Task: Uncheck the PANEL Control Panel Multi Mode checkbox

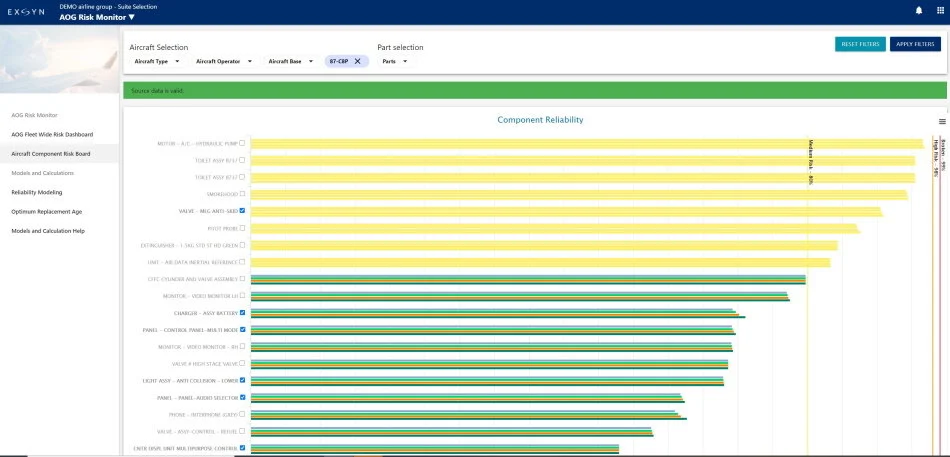Action: pyautogui.click(x=242, y=330)
